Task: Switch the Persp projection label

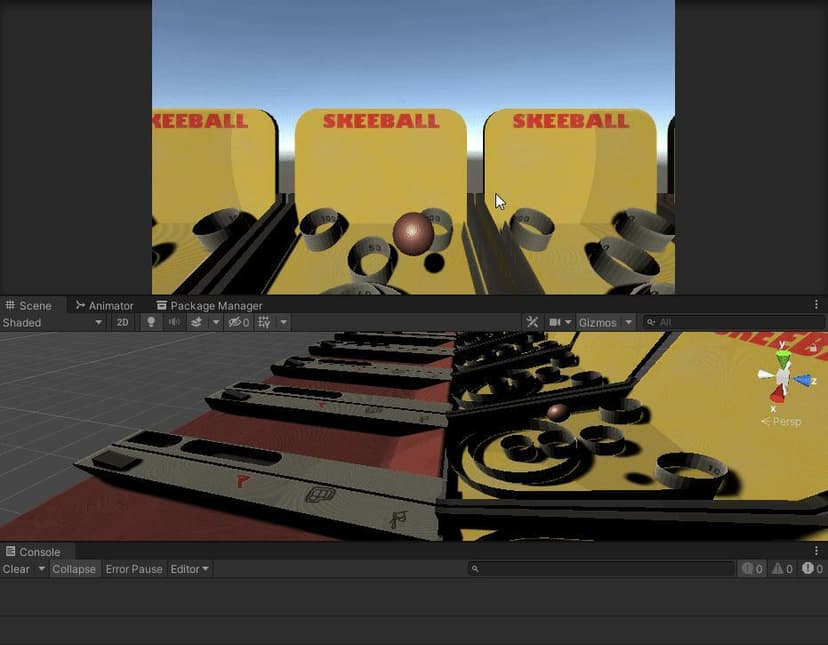Action: [782, 422]
